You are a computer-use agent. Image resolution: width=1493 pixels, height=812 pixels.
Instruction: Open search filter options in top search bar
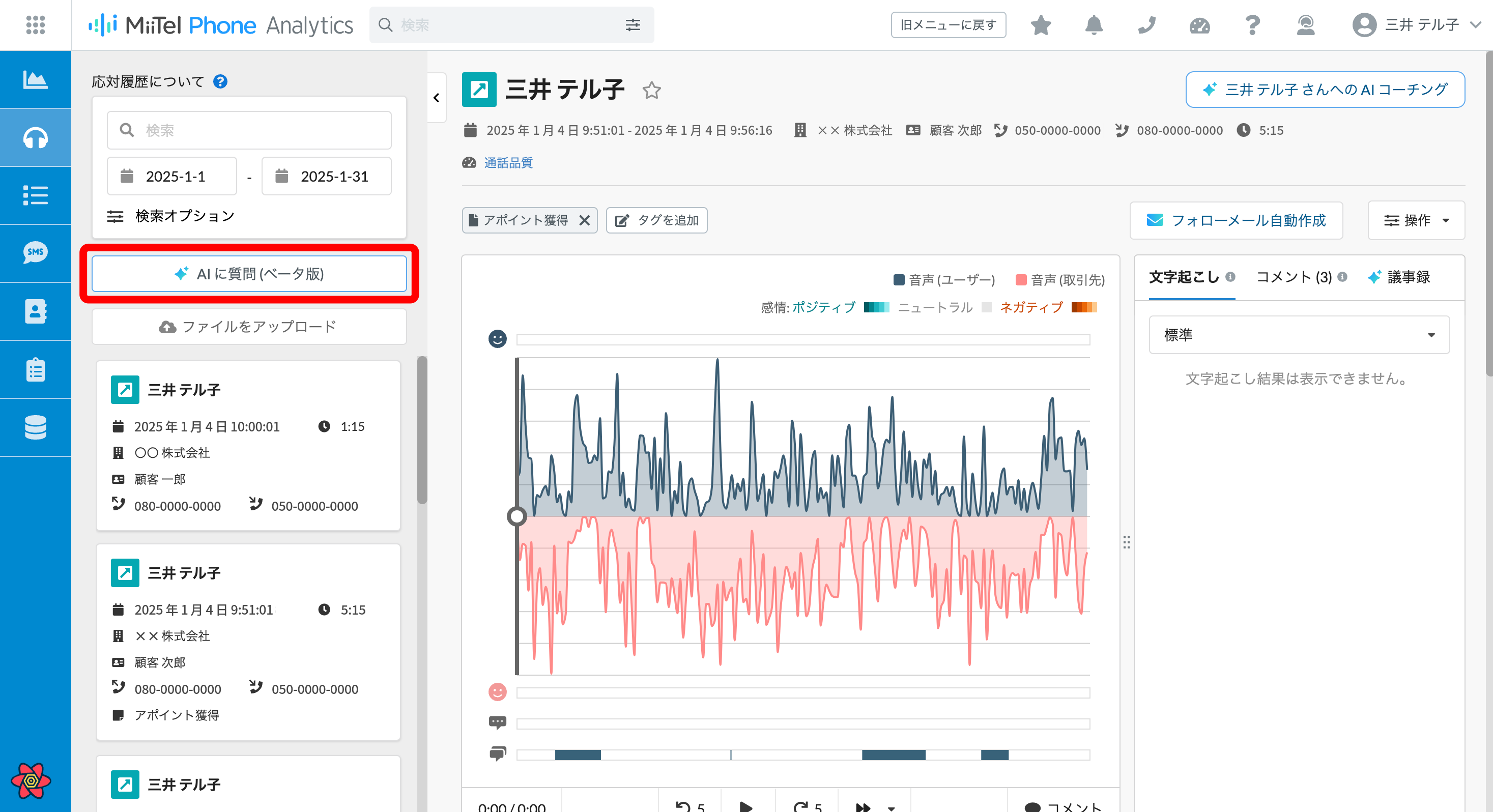tap(633, 25)
